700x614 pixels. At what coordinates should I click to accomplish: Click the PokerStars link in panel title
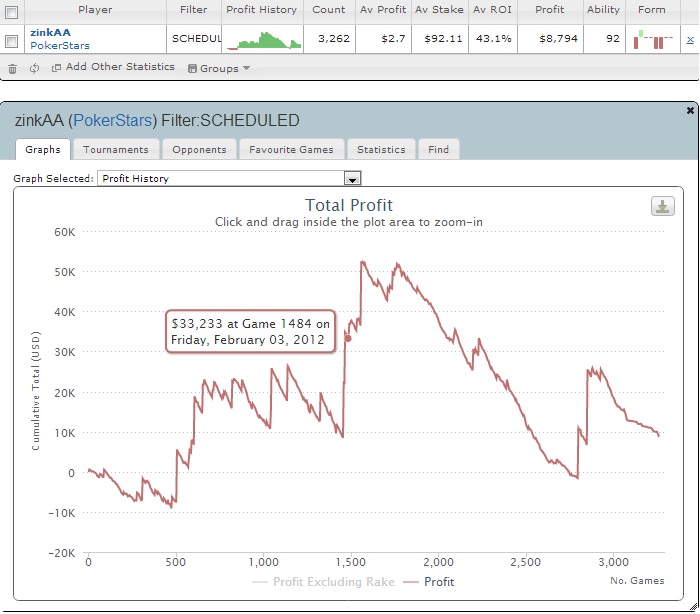click(112, 121)
